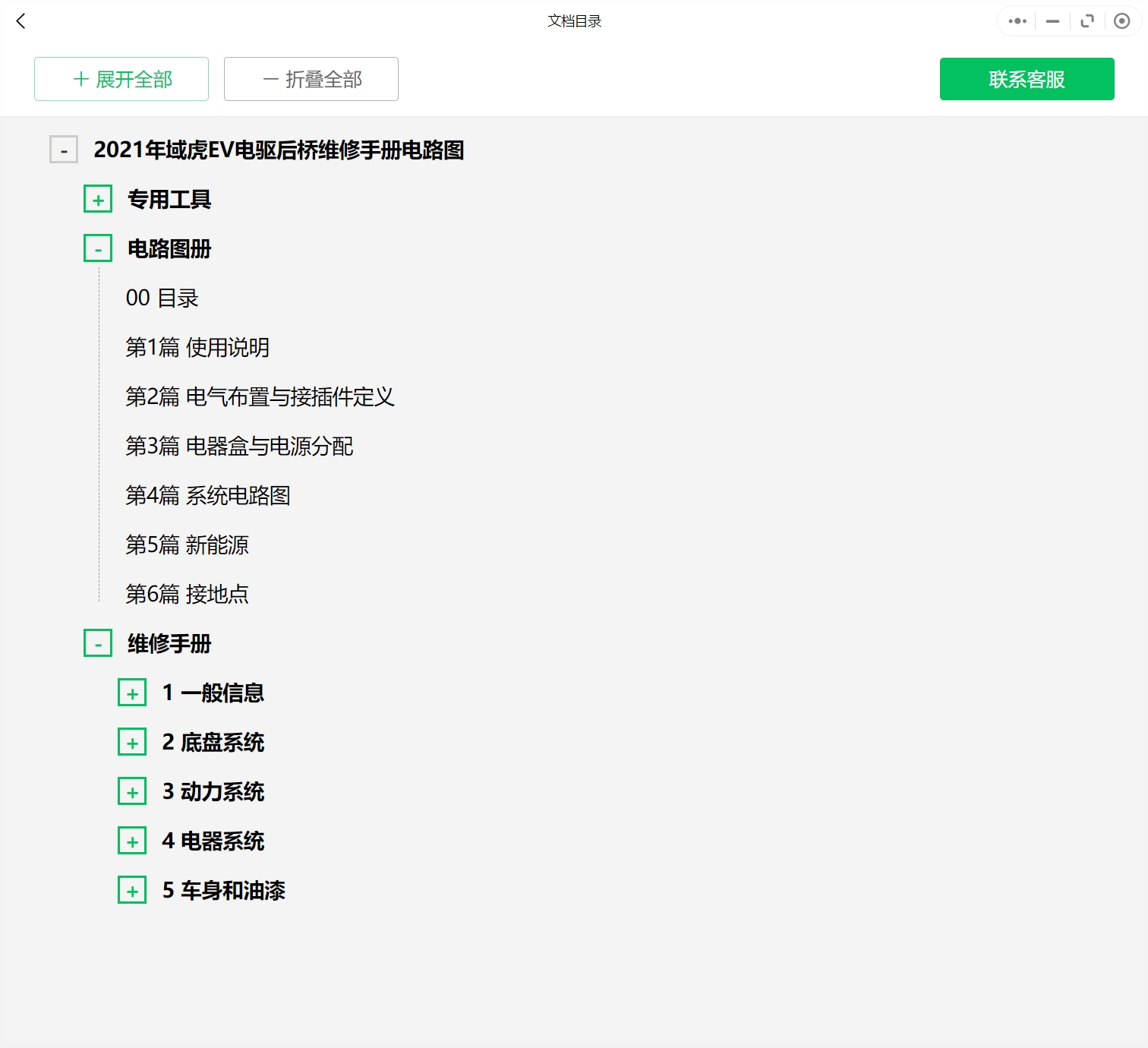1148x1048 pixels.
Task: Collapse the 电路图册 section
Action: point(98,249)
